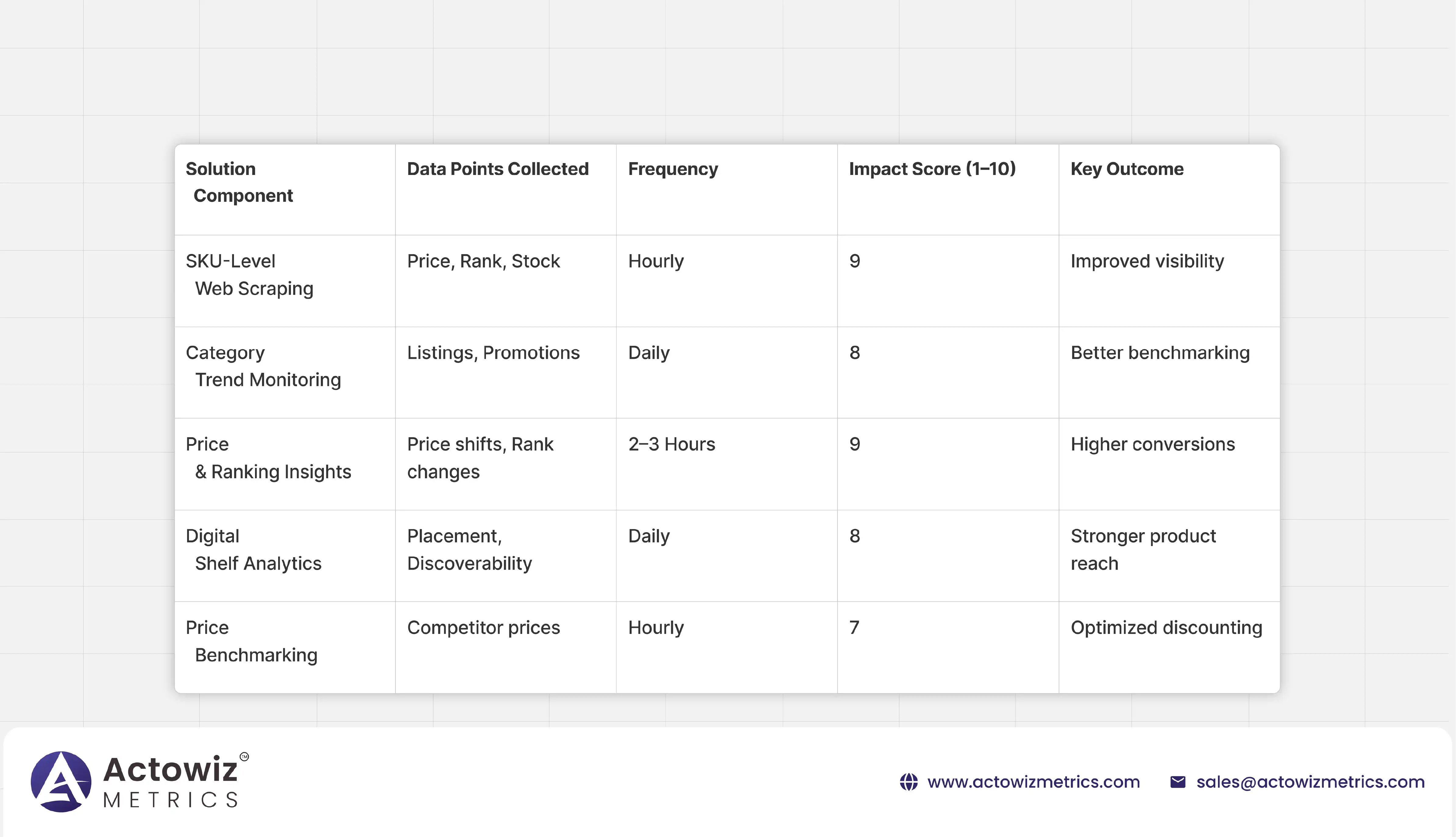Click the 2–3 Hours frequency cell
This screenshot has height=837, width=1456.
click(671, 444)
